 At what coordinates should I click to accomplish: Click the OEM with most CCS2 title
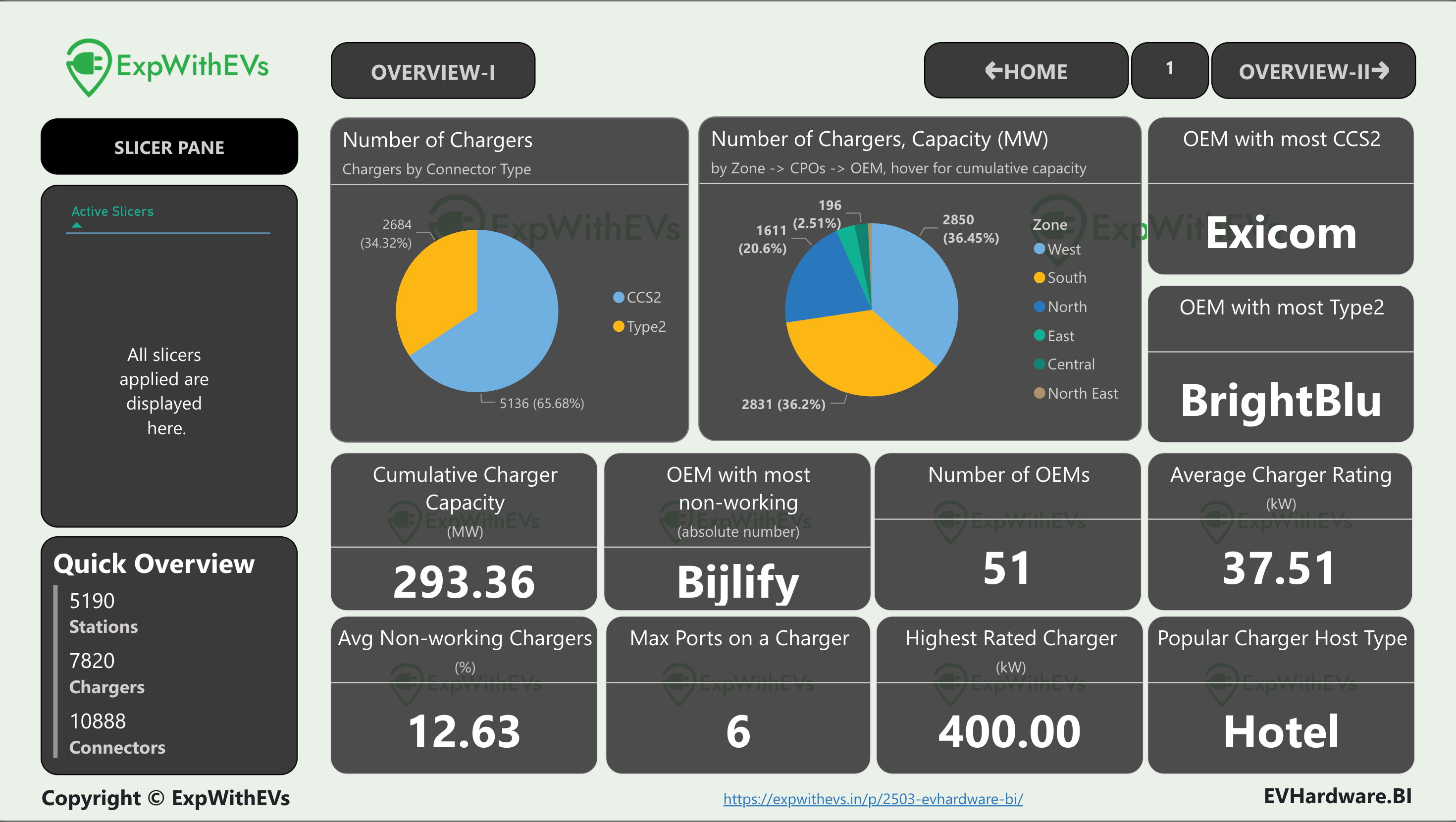[1281, 139]
